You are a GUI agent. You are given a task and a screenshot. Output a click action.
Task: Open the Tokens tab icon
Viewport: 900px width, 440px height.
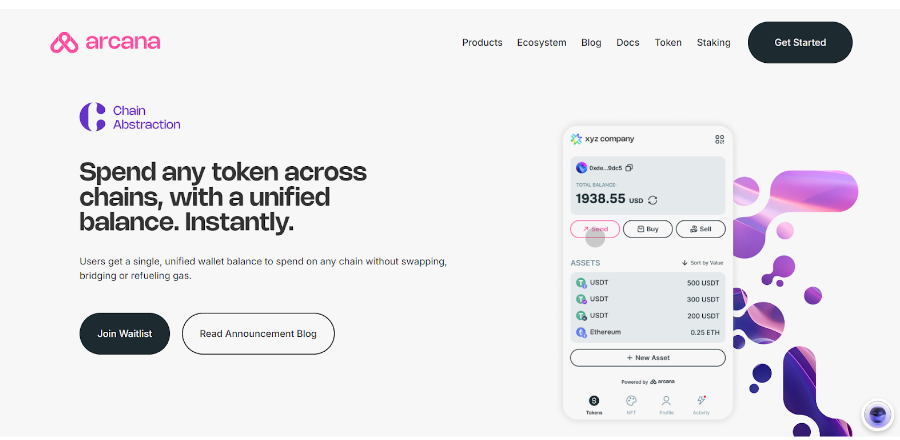pyautogui.click(x=594, y=401)
